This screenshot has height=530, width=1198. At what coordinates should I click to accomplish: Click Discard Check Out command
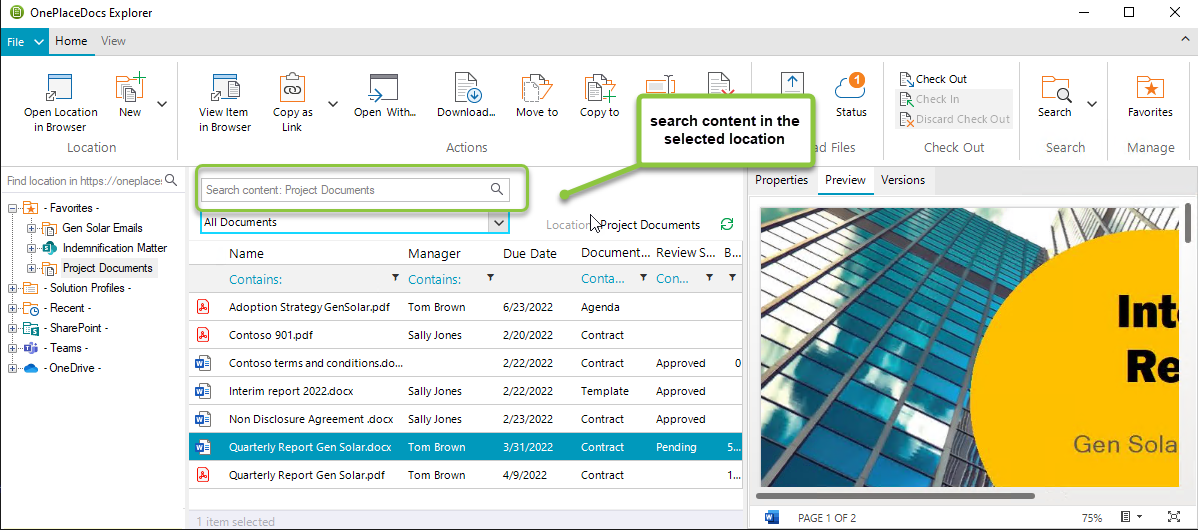pyautogui.click(x=954, y=118)
